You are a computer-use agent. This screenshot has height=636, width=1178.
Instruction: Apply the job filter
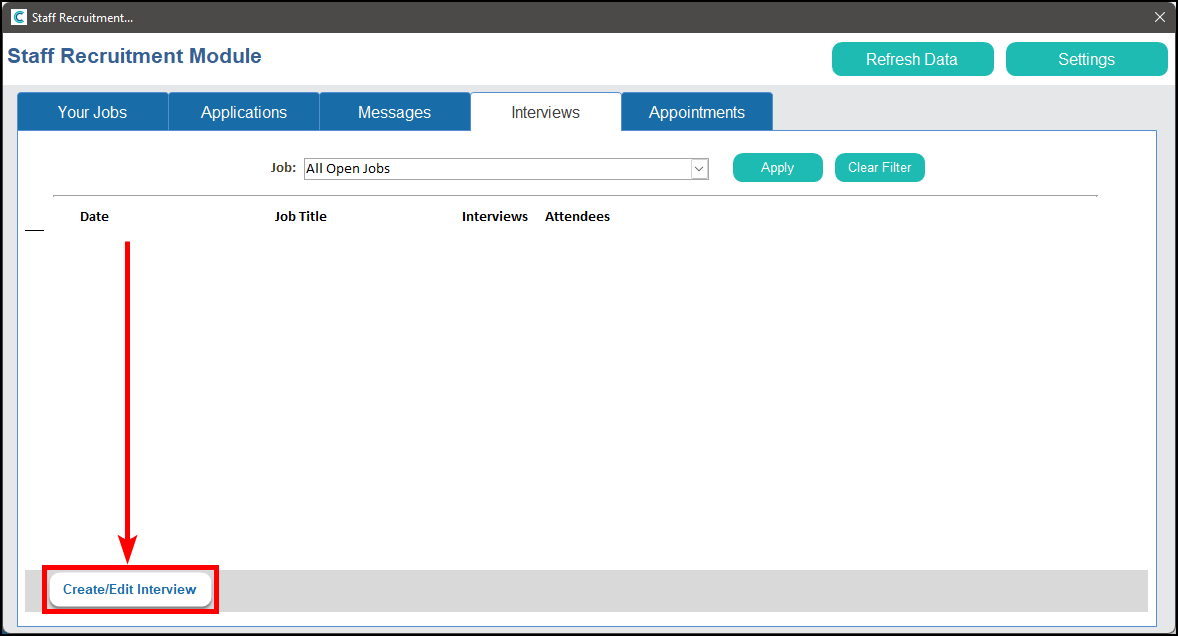point(777,168)
